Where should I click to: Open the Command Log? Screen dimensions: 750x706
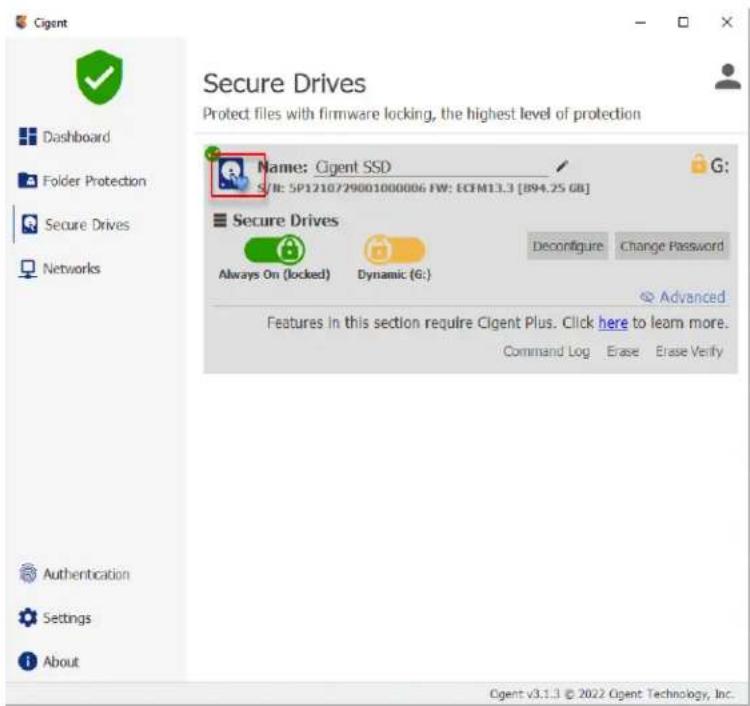point(546,352)
